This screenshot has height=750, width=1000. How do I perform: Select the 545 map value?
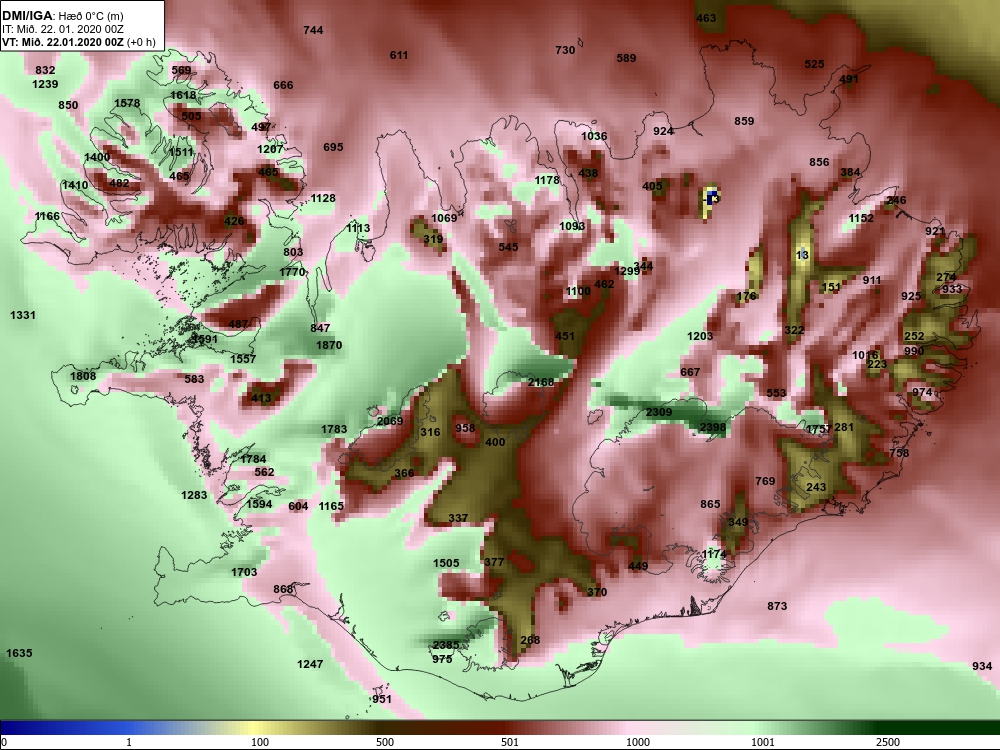[x=508, y=247]
